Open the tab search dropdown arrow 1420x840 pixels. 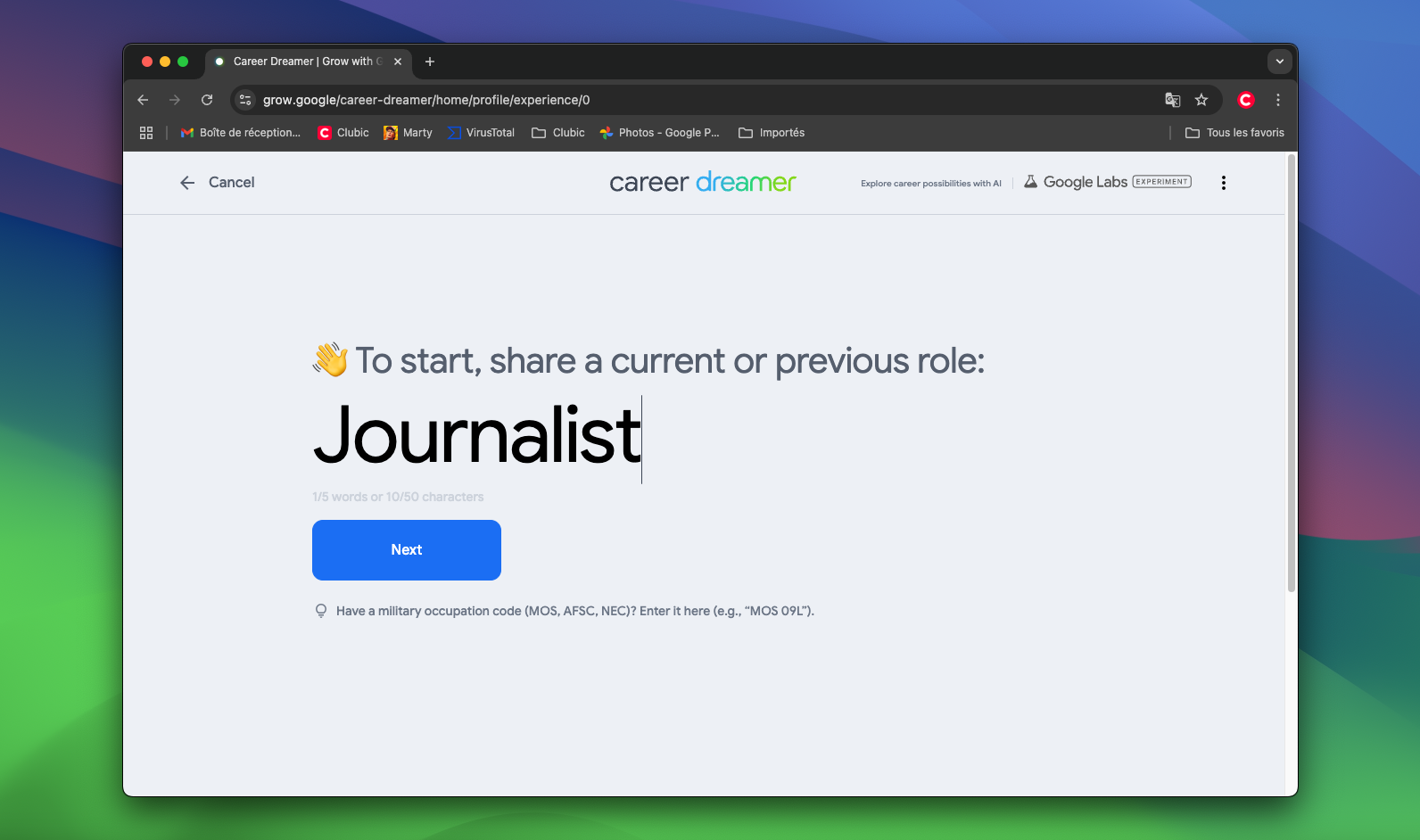(x=1280, y=62)
